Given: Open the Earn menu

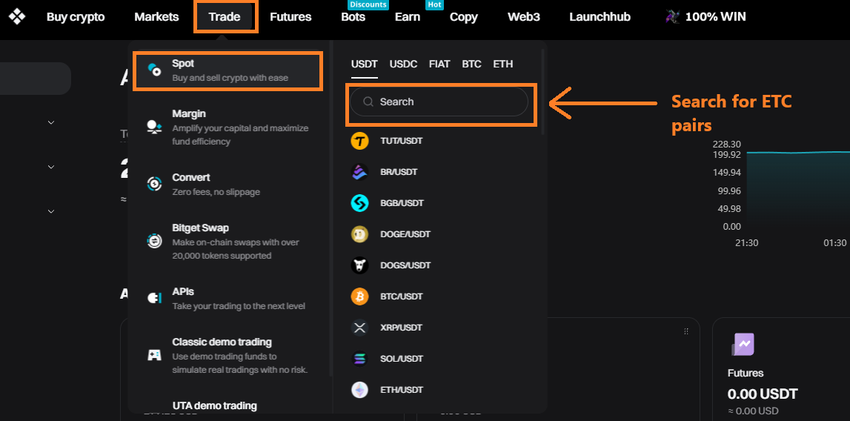Looking at the screenshot, I should [407, 17].
